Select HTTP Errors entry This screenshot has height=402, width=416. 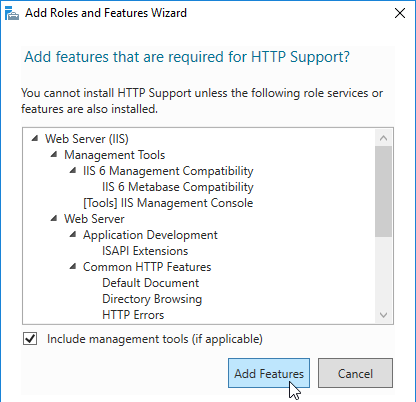[x=133, y=315]
